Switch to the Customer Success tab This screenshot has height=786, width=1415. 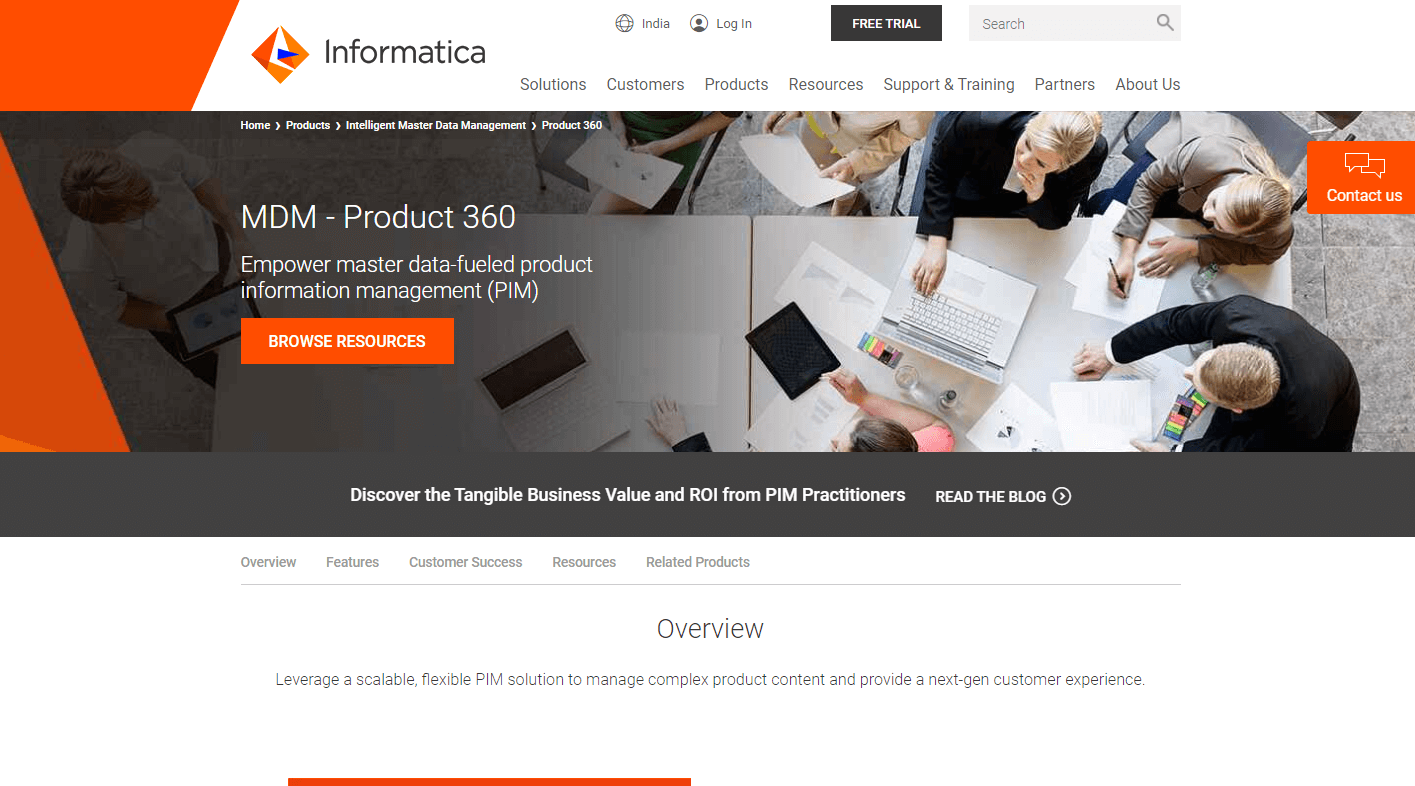pyautogui.click(x=465, y=562)
